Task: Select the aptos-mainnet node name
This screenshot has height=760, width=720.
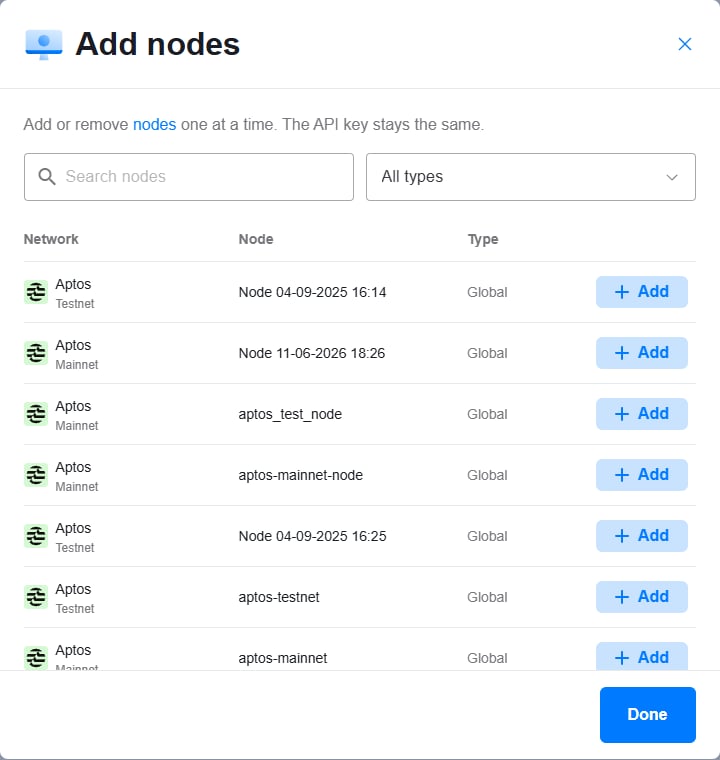Action: tap(283, 659)
